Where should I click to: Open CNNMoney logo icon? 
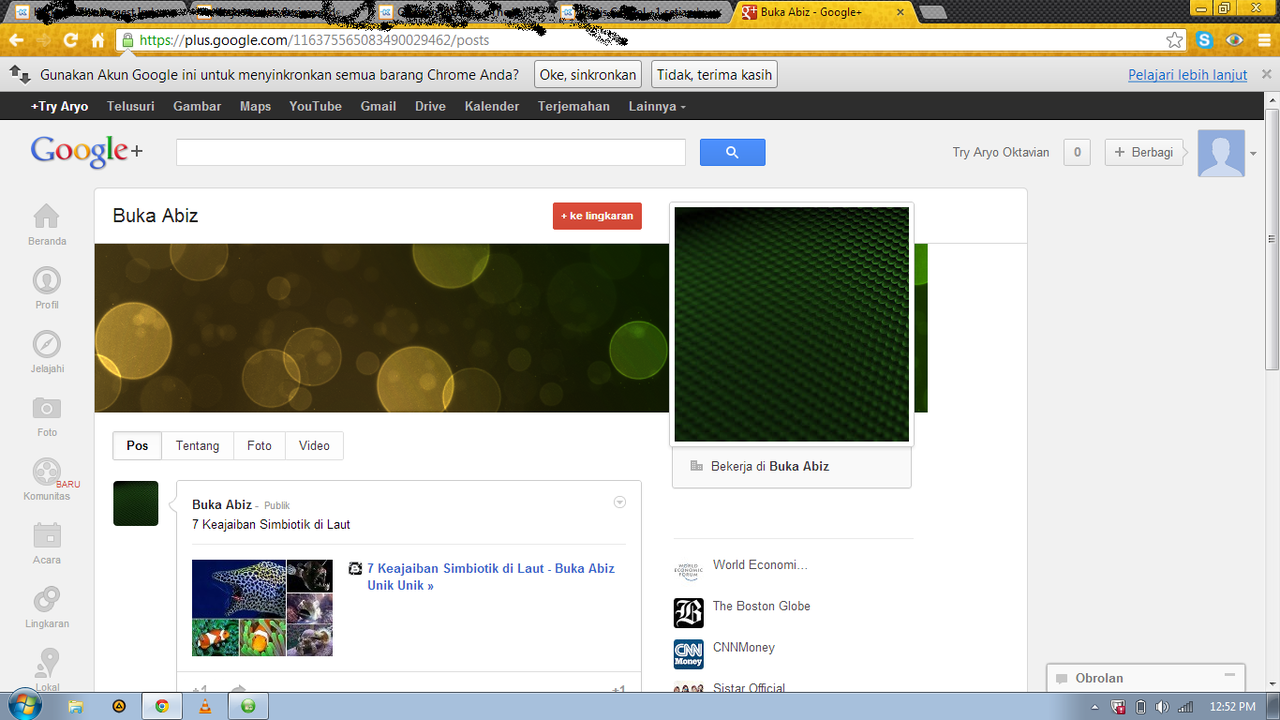pyautogui.click(x=688, y=654)
